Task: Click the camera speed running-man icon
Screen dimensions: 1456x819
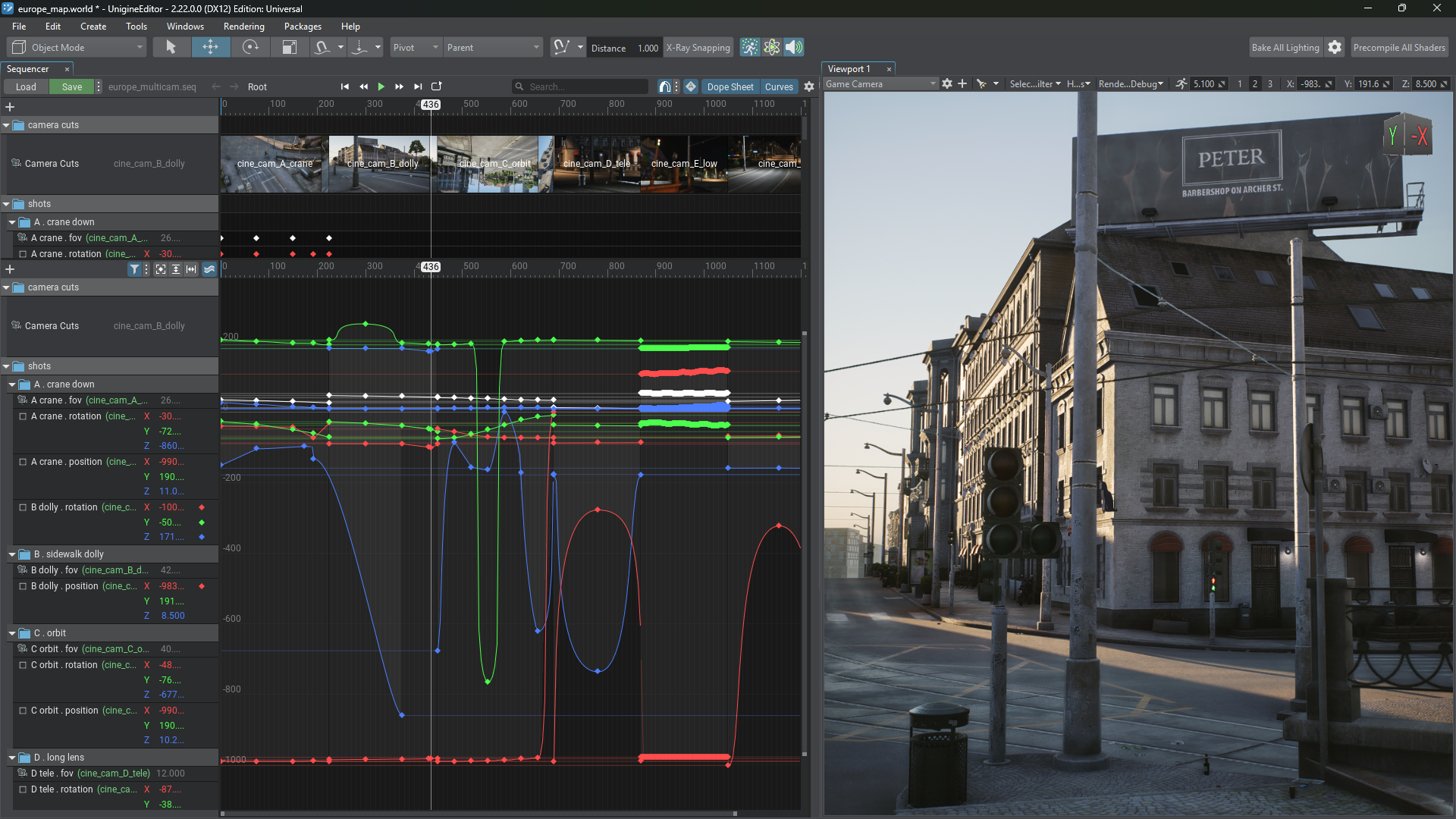Action: tap(1181, 83)
